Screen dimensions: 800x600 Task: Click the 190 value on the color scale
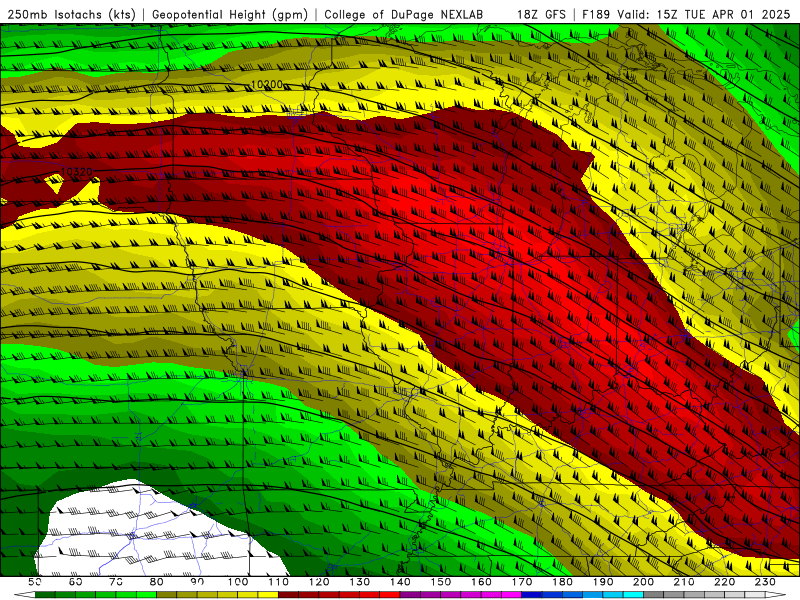(x=603, y=582)
